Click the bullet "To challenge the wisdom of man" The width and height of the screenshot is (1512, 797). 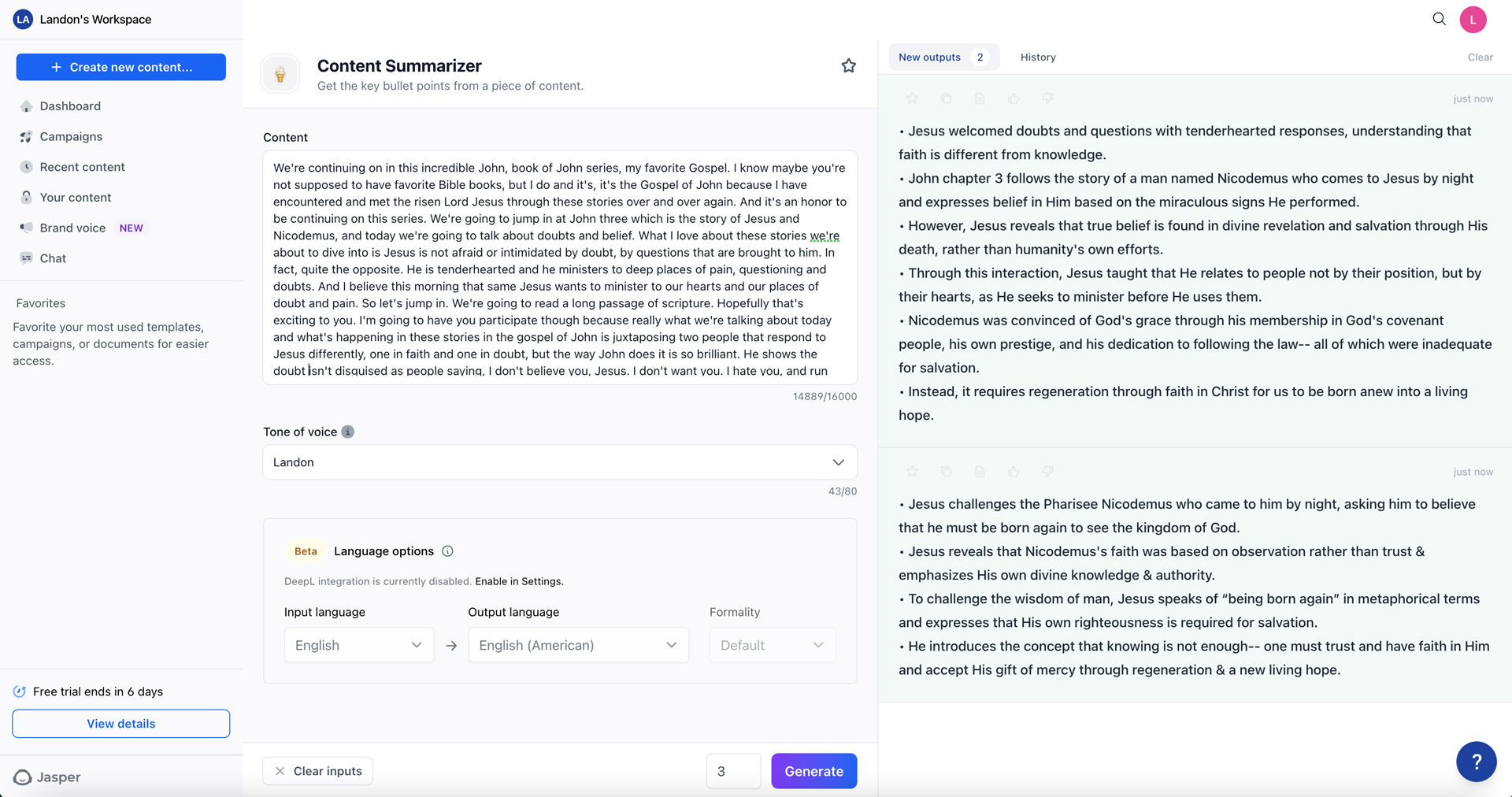tap(1189, 610)
